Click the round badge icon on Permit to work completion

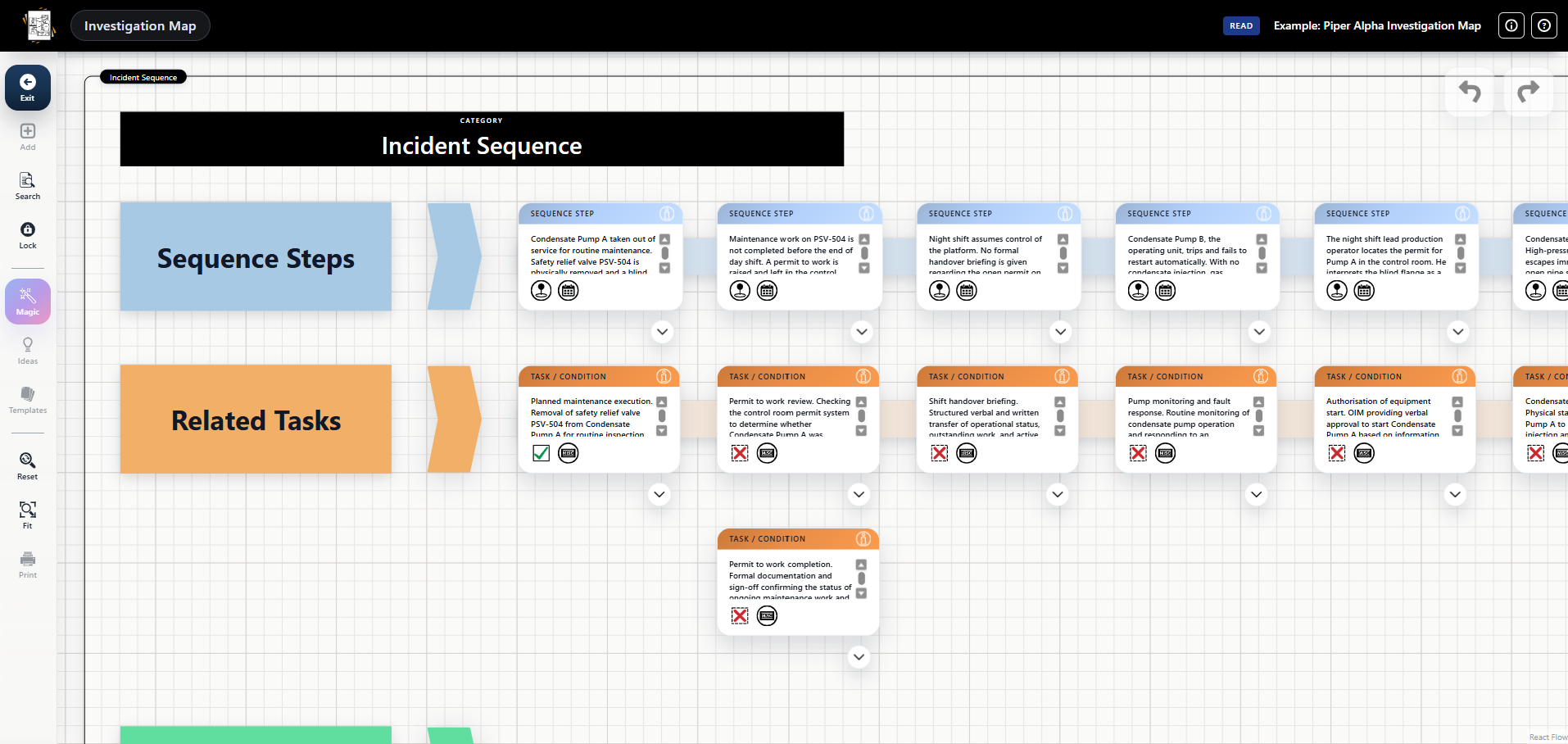767,616
